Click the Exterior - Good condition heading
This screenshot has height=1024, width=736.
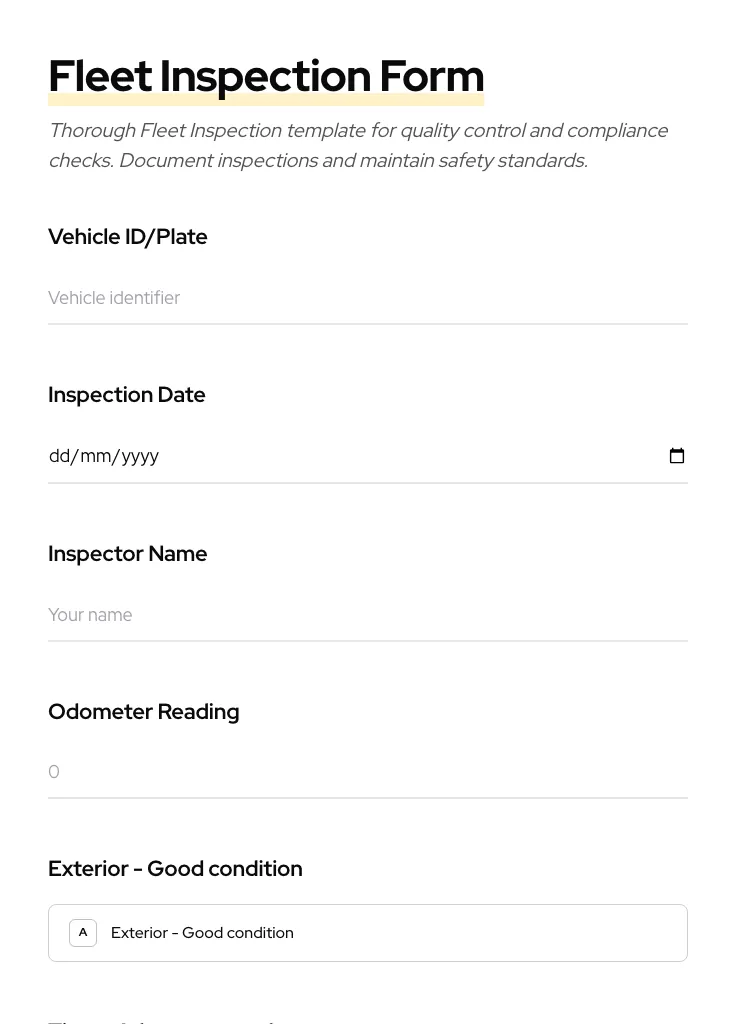(x=175, y=868)
